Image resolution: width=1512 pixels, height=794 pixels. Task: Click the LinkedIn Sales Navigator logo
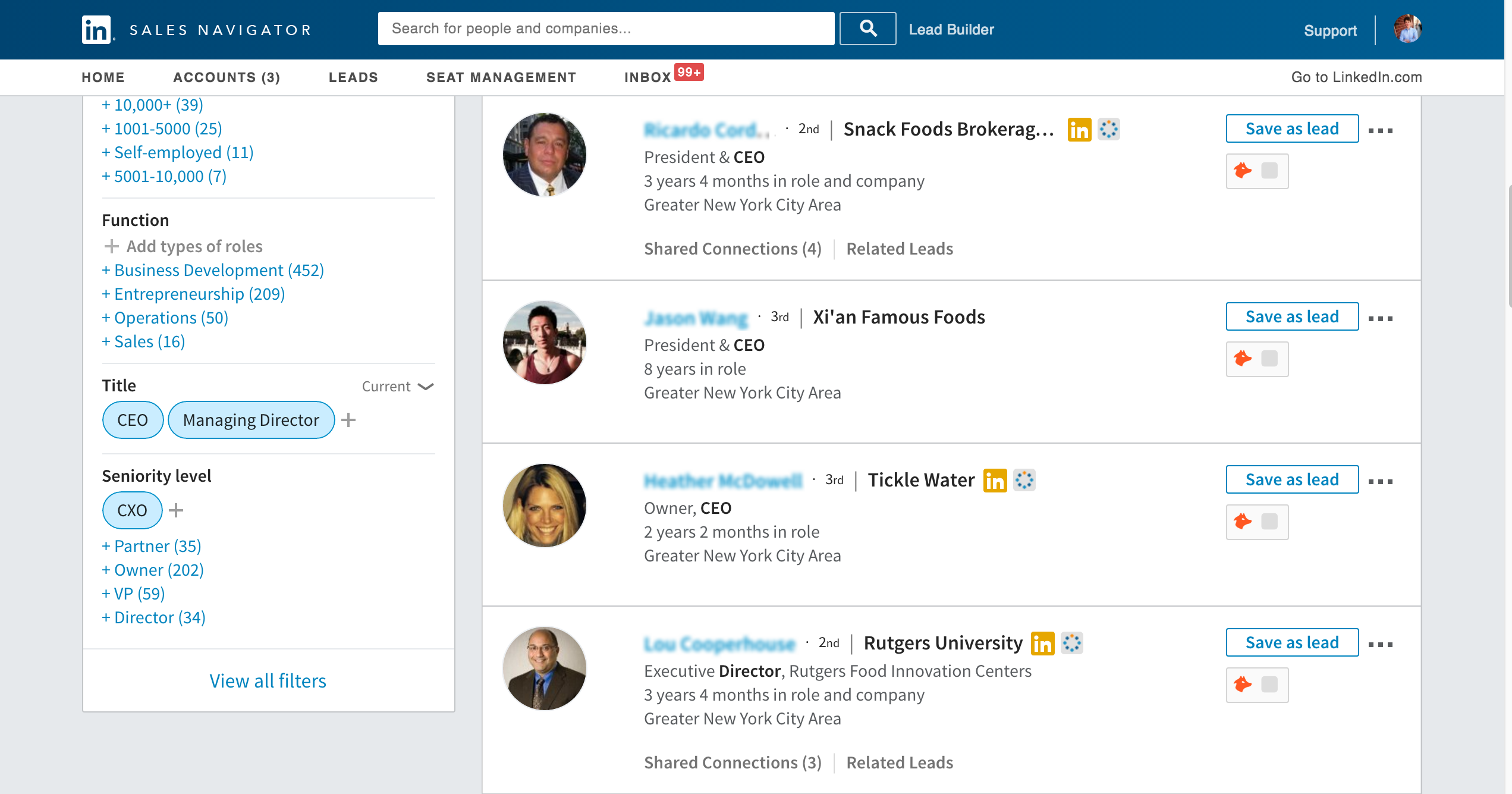(96, 30)
